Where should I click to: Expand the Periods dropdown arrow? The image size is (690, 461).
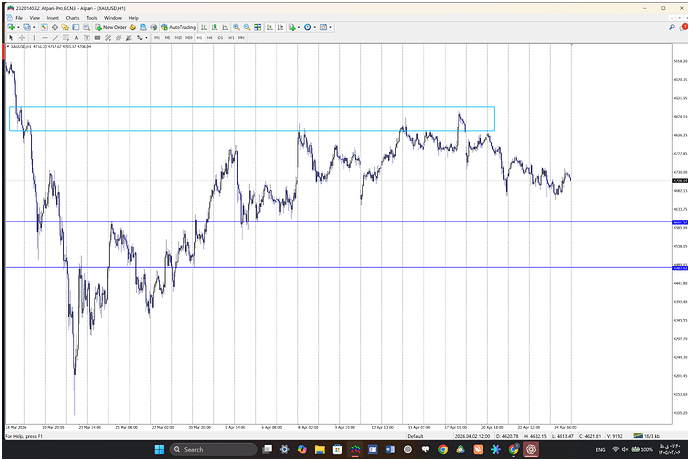coord(315,27)
